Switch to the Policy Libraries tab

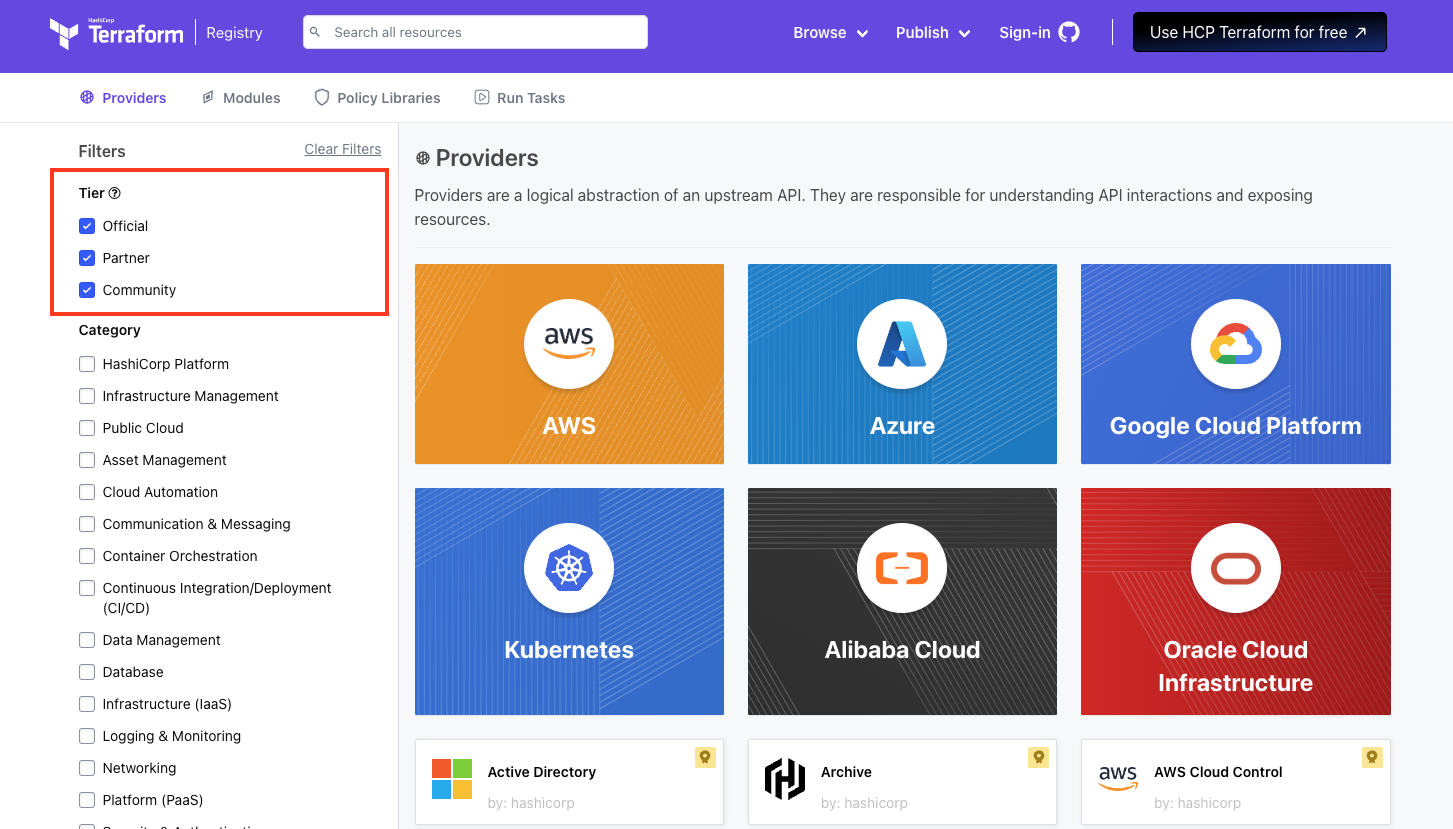point(377,98)
